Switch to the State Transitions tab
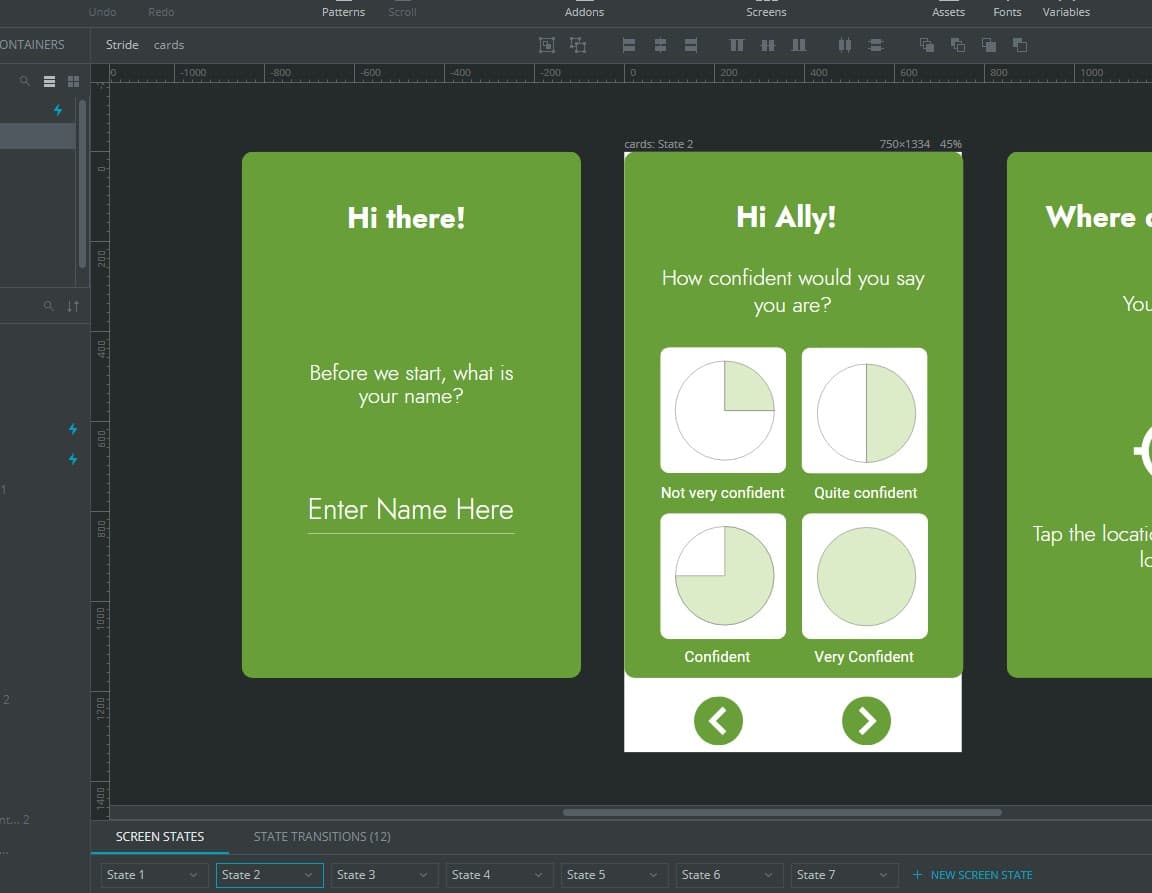Screen dimensions: 1152x893 coord(322,836)
